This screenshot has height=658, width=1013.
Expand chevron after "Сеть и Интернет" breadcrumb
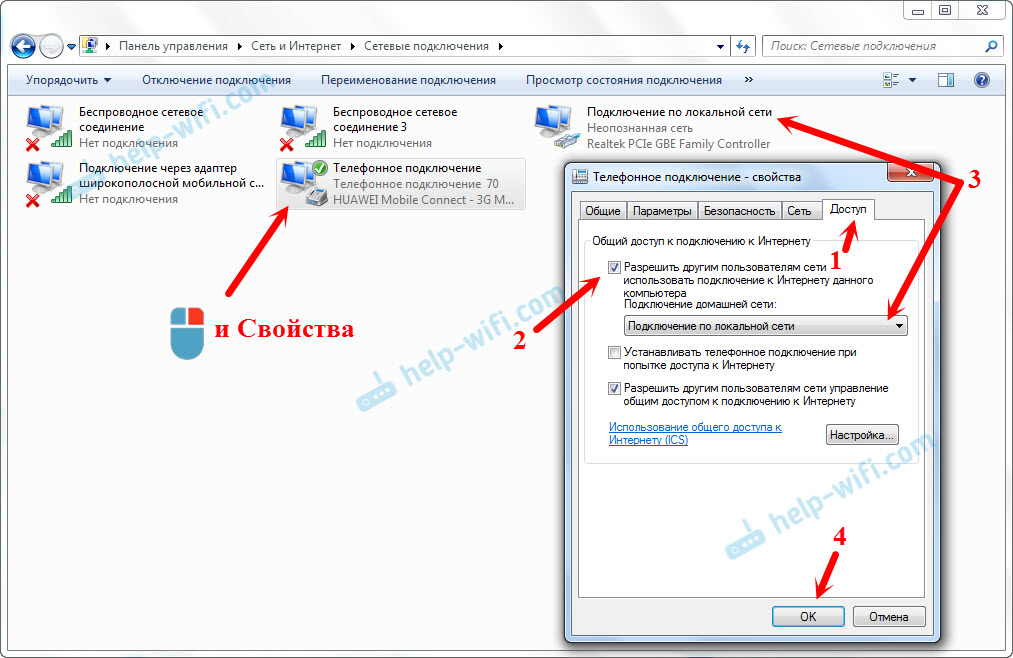tap(353, 46)
